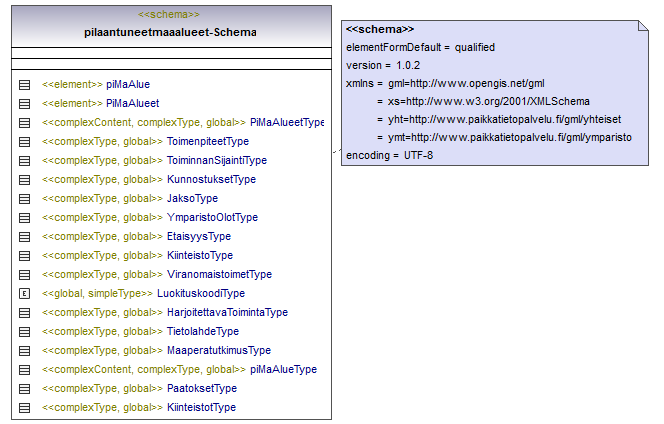The image size is (664, 424).
Task: Select the TietolahdeType entry
Action: coord(203,331)
